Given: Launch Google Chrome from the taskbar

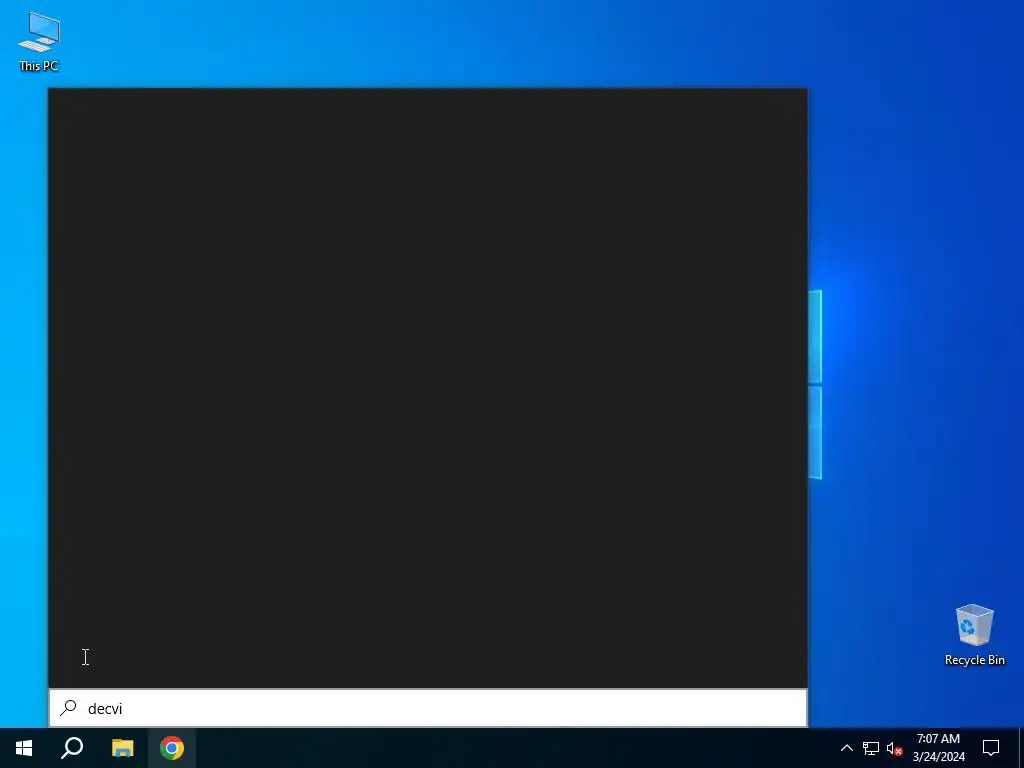Looking at the screenshot, I should pyautogui.click(x=172, y=748).
